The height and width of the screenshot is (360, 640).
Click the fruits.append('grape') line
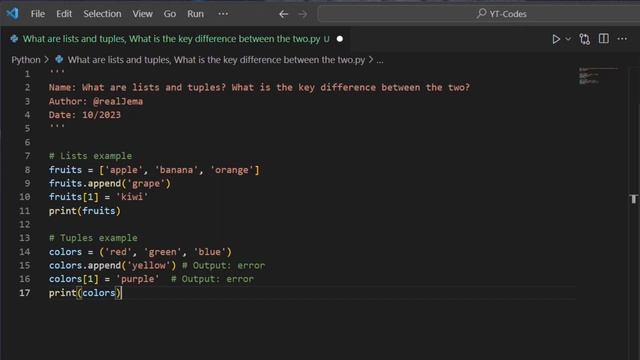109,183
